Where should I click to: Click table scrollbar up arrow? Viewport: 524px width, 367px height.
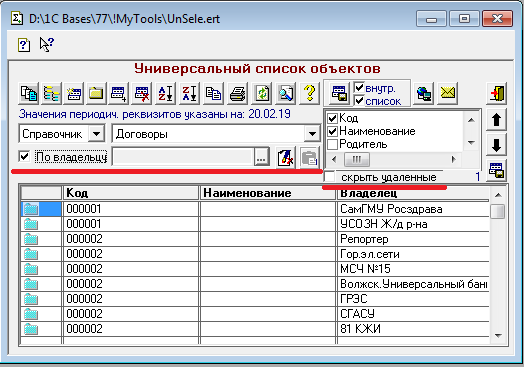click(498, 195)
